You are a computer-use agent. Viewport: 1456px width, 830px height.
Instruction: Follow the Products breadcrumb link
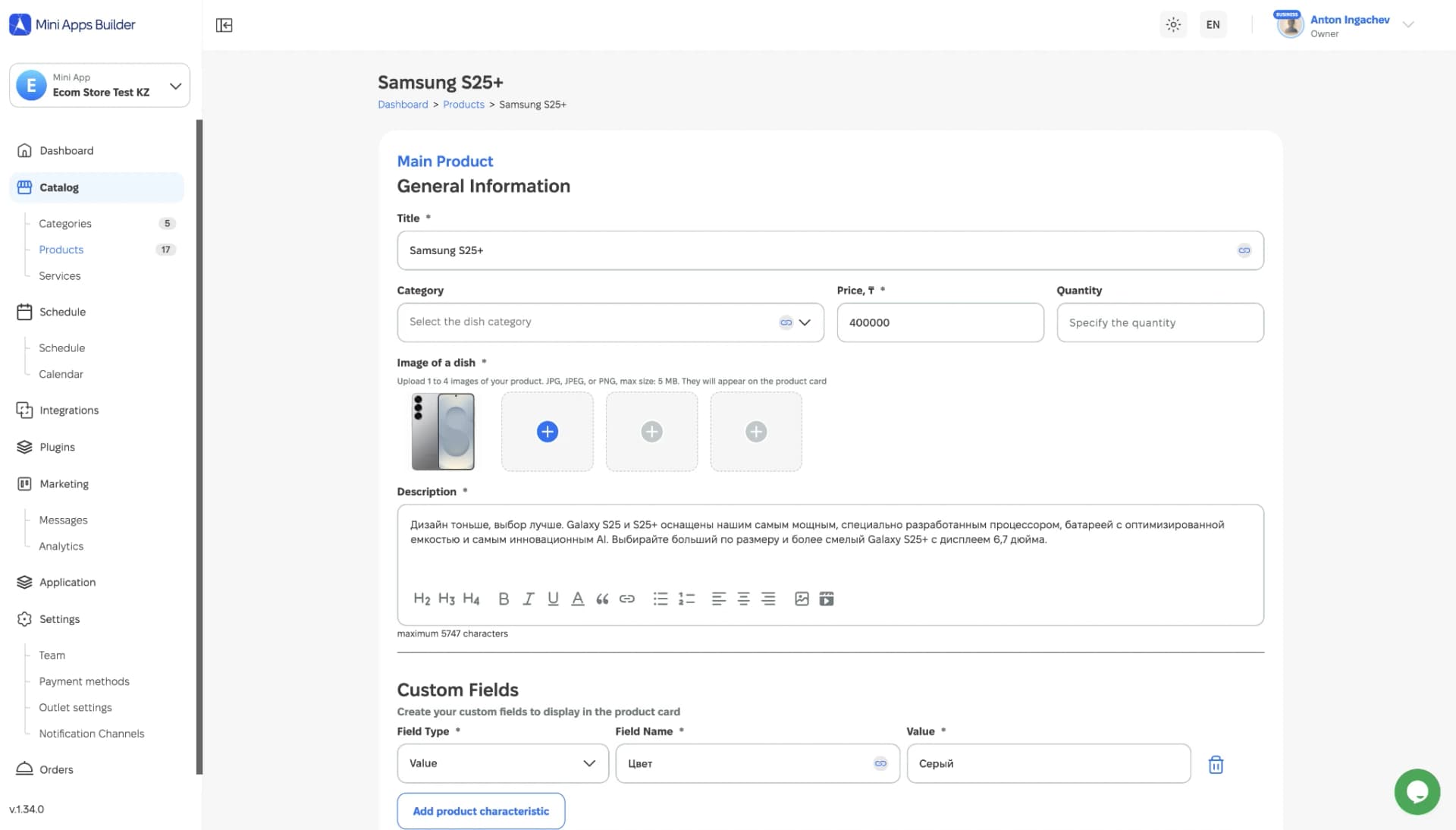click(x=463, y=105)
